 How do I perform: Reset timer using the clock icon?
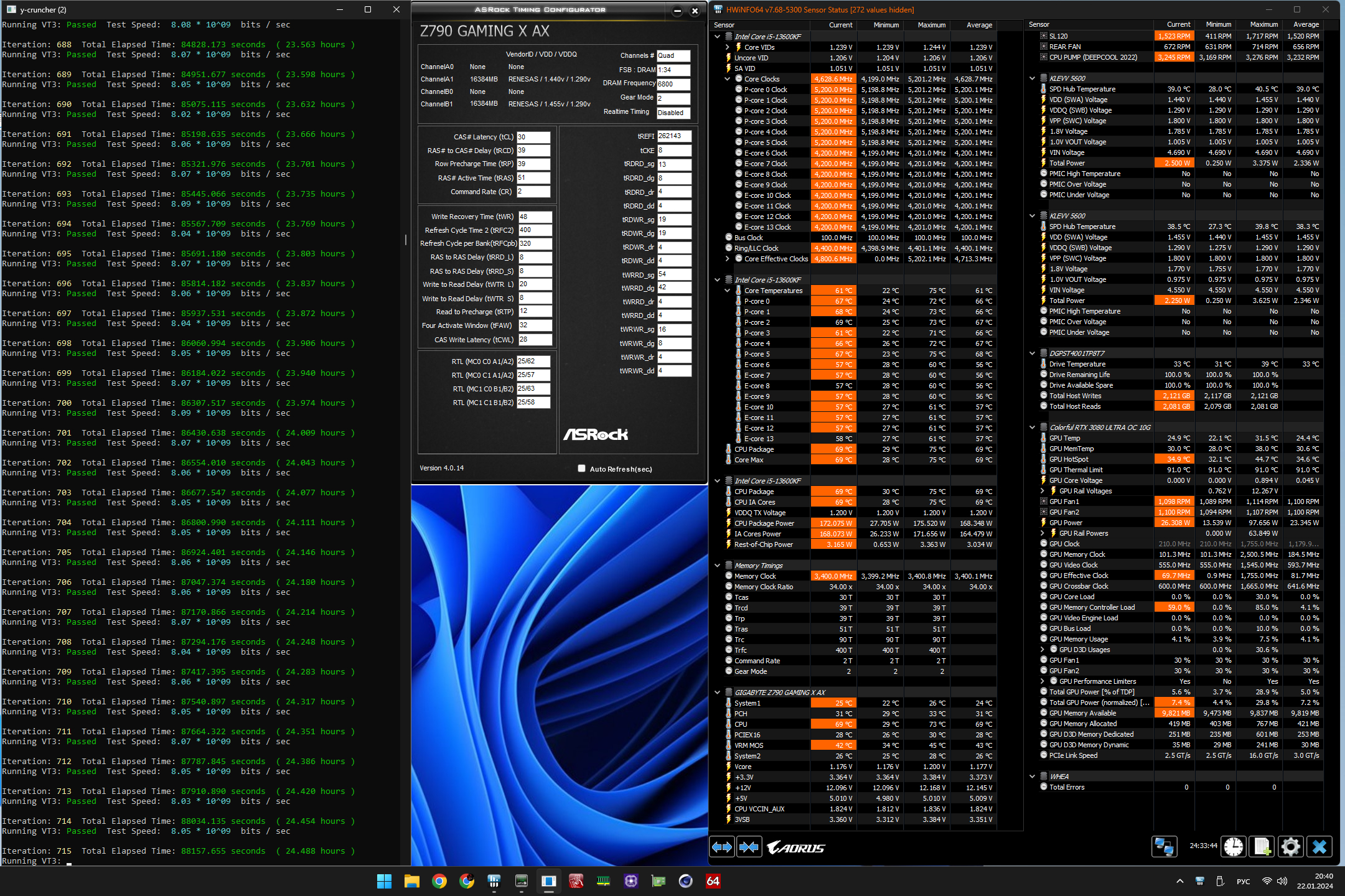(1233, 847)
